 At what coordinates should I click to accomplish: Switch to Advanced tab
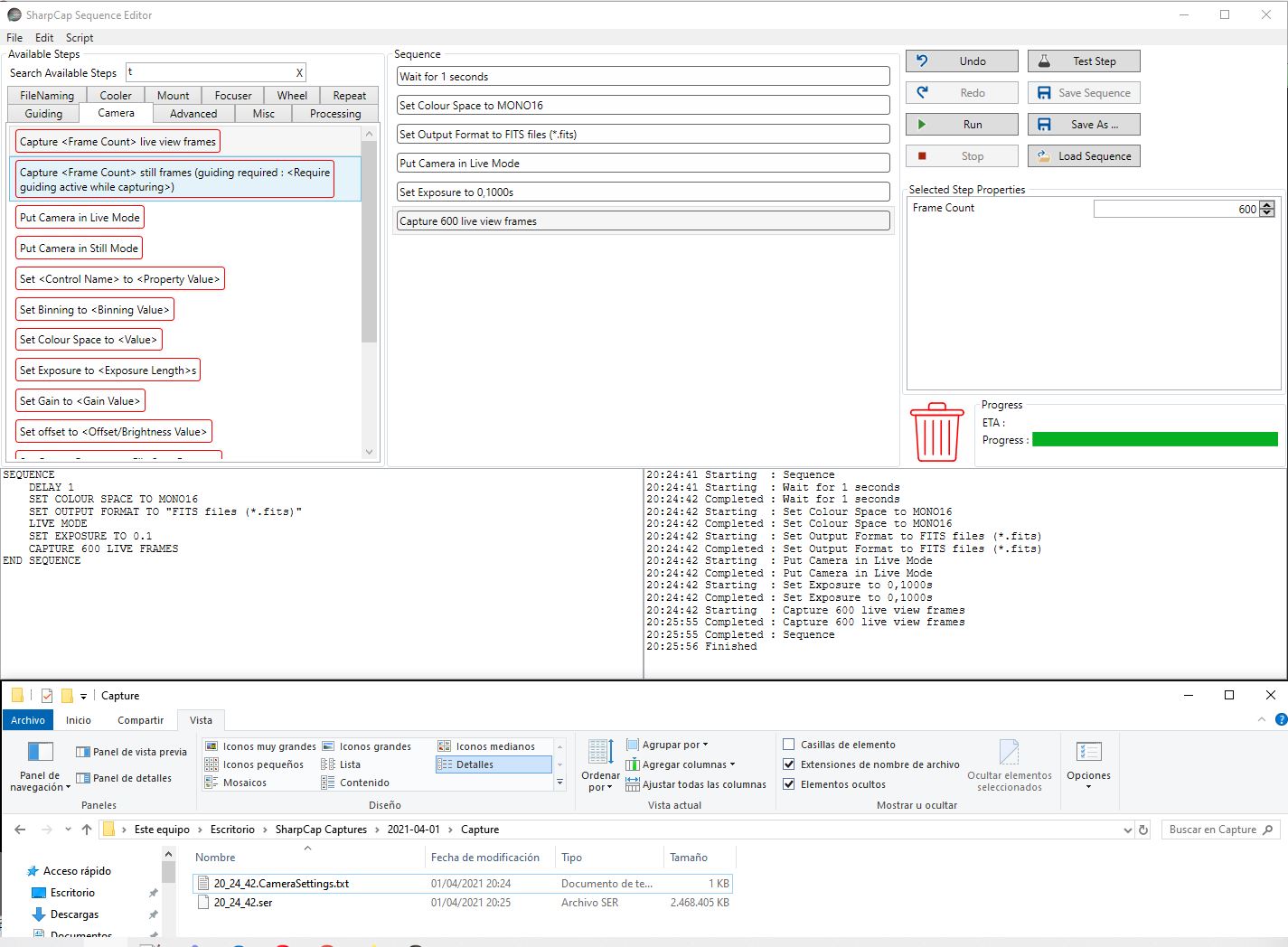click(x=193, y=114)
